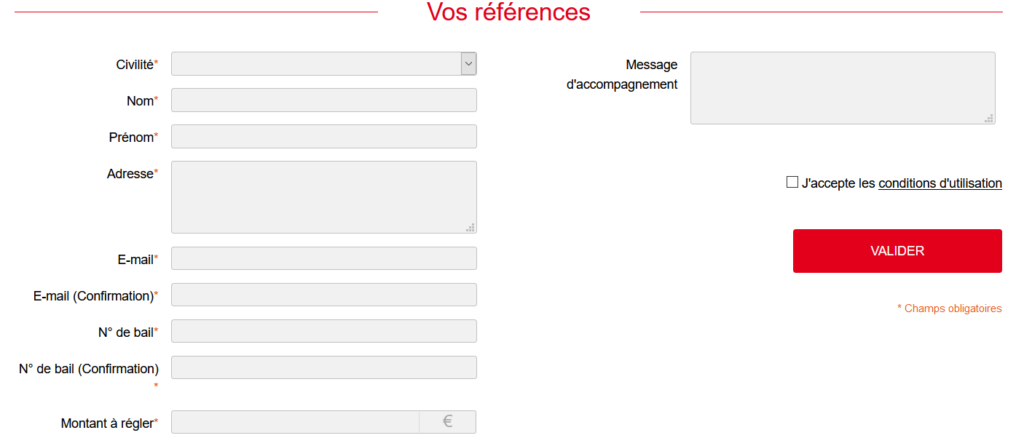Click the Champs obligatoires note
This screenshot has width=1024, height=446.
[x=950, y=308]
